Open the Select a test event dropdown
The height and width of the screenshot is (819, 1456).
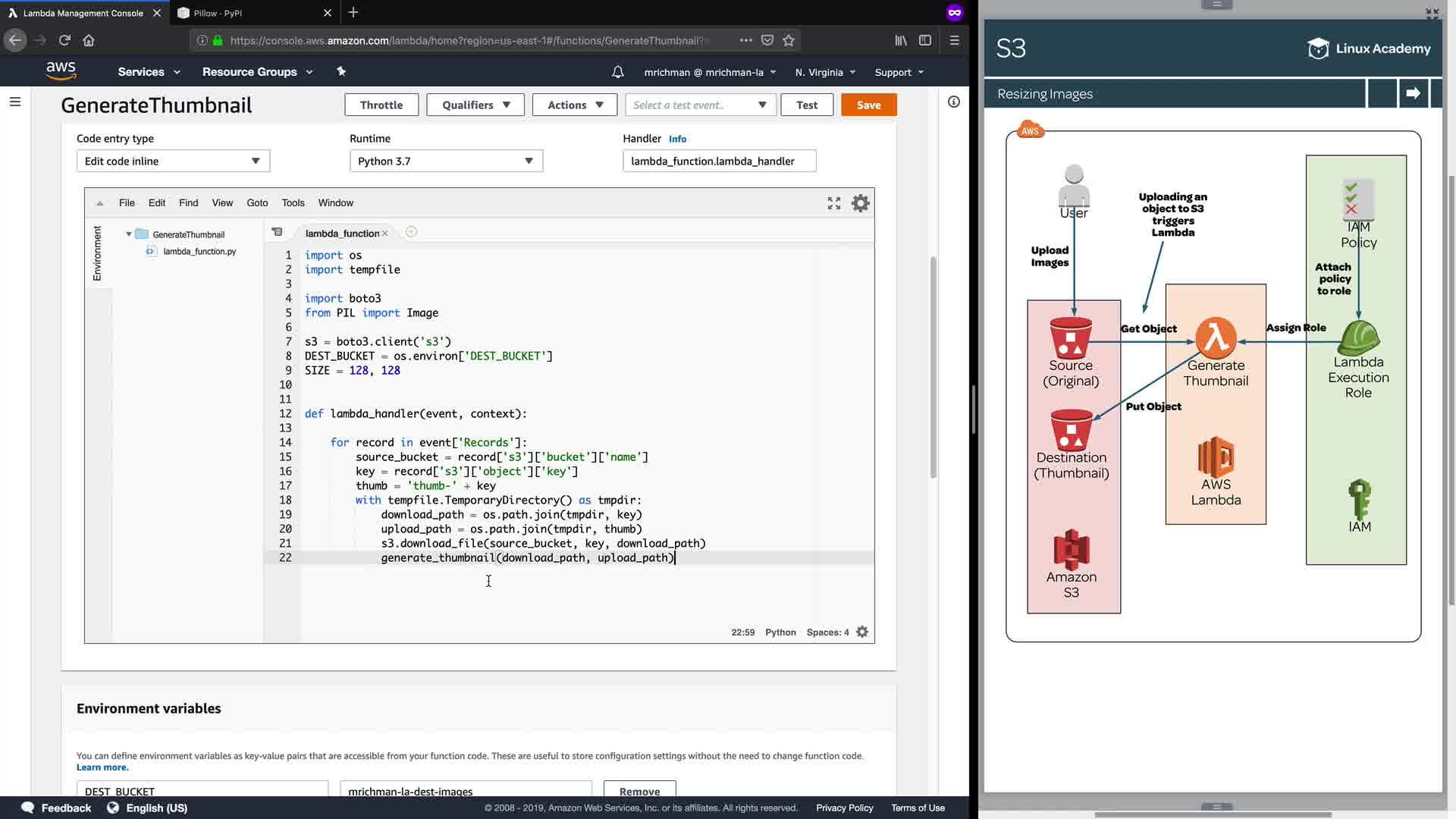[x=700, y=105]
